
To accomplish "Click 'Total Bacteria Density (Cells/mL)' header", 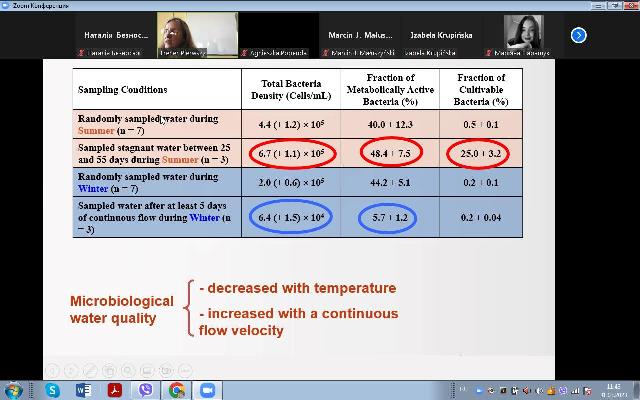I will (x=291, y=89).
